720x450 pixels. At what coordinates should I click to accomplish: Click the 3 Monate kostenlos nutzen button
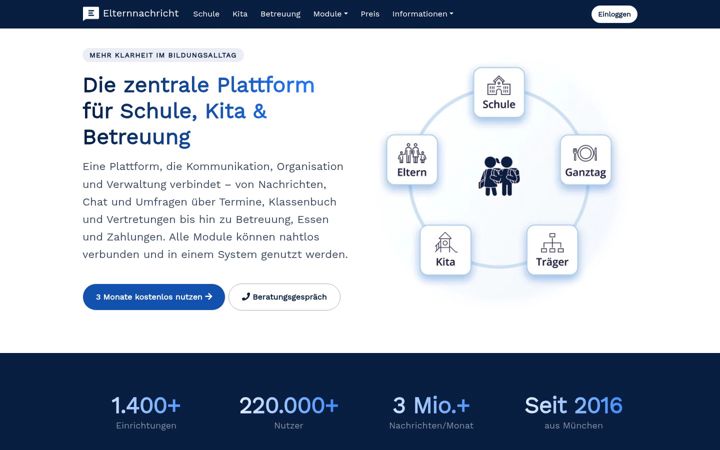[154, 297]
